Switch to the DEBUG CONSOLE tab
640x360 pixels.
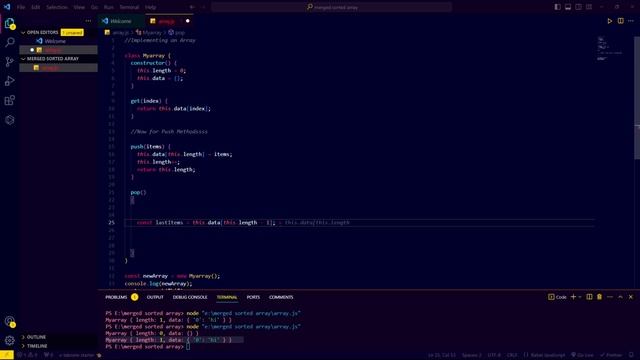[190, 297]
